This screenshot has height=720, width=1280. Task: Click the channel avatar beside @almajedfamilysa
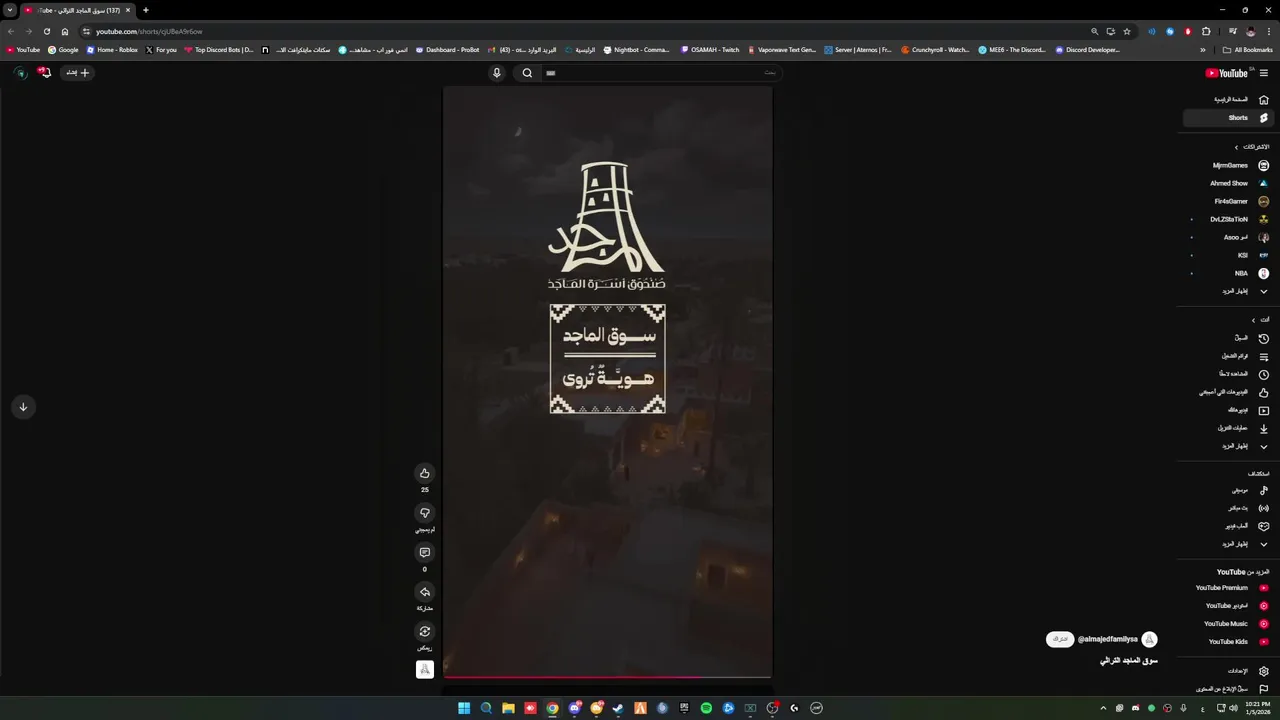pos(1149,639)
